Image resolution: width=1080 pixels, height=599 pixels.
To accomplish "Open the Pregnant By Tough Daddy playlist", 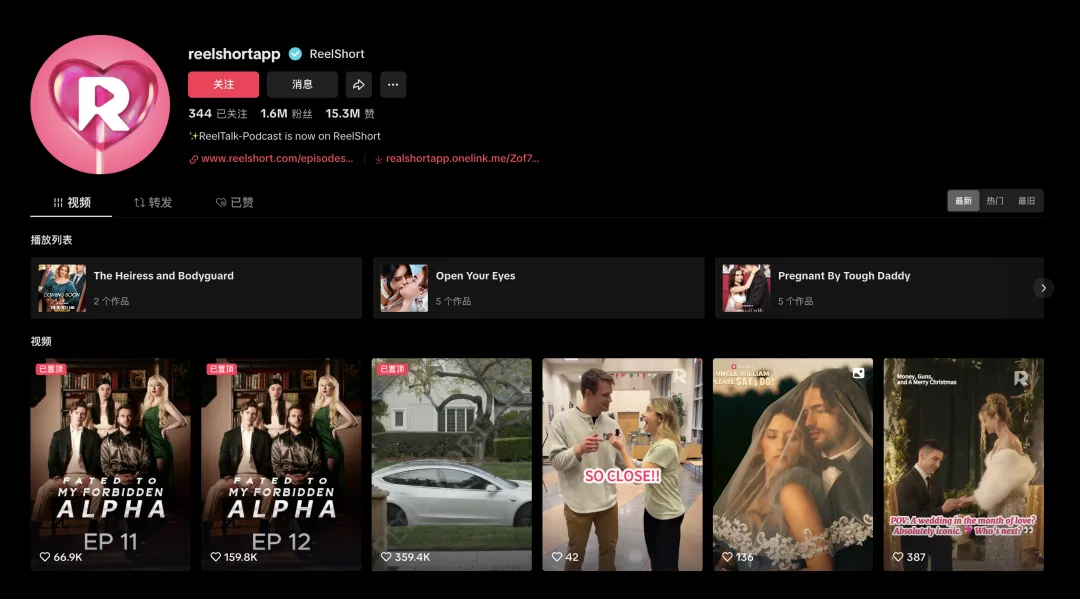I will click(x=880, y=288).
